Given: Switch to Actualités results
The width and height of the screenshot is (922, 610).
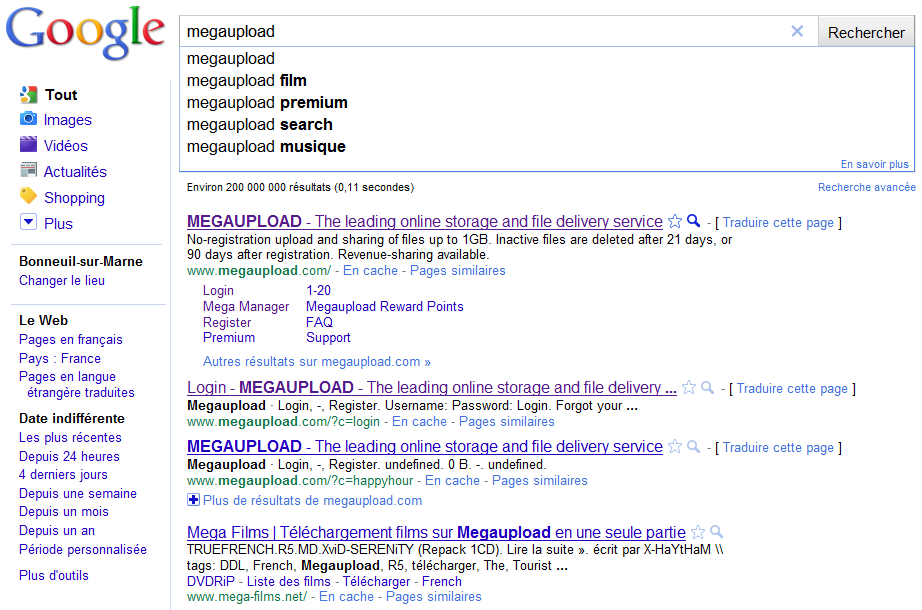Looking at the screenshot, I should (x=75, y=172).
